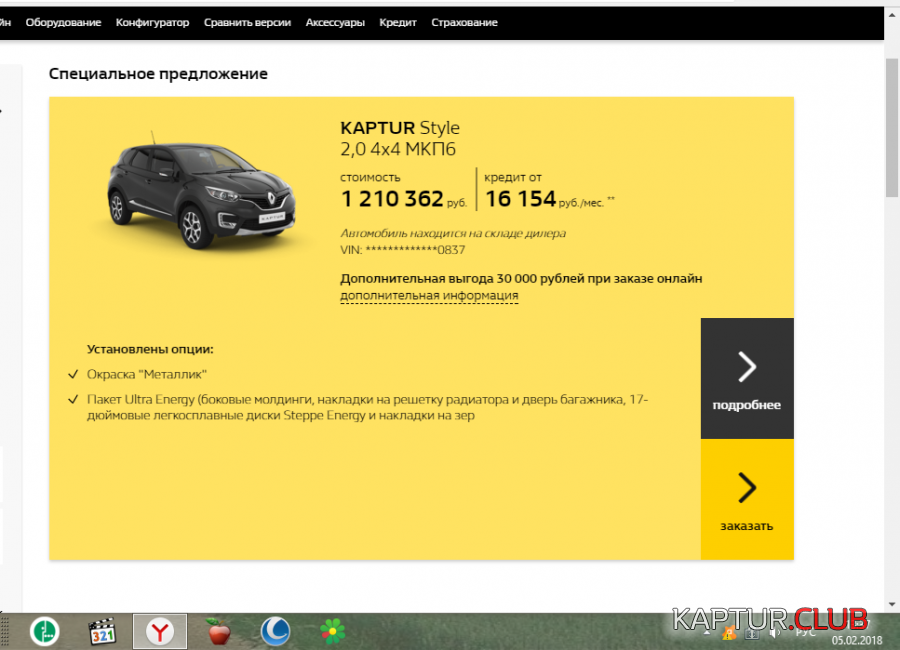Open the red apple taskbar icon
Viewport: 900px width, 650px height.
pyautogui.click(x=218, y=632)
